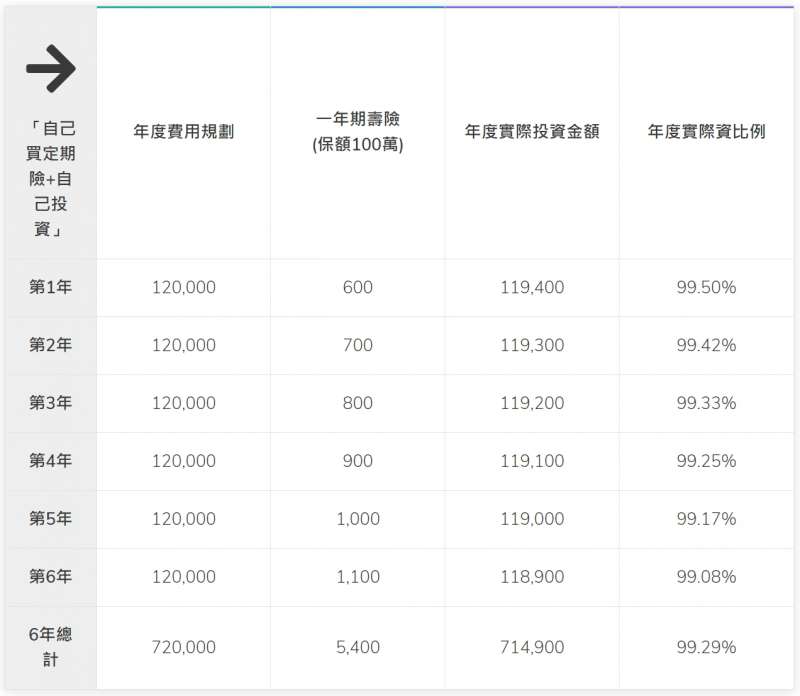
Task: Select the 119,100 investment amount cell
Action: 532,461
